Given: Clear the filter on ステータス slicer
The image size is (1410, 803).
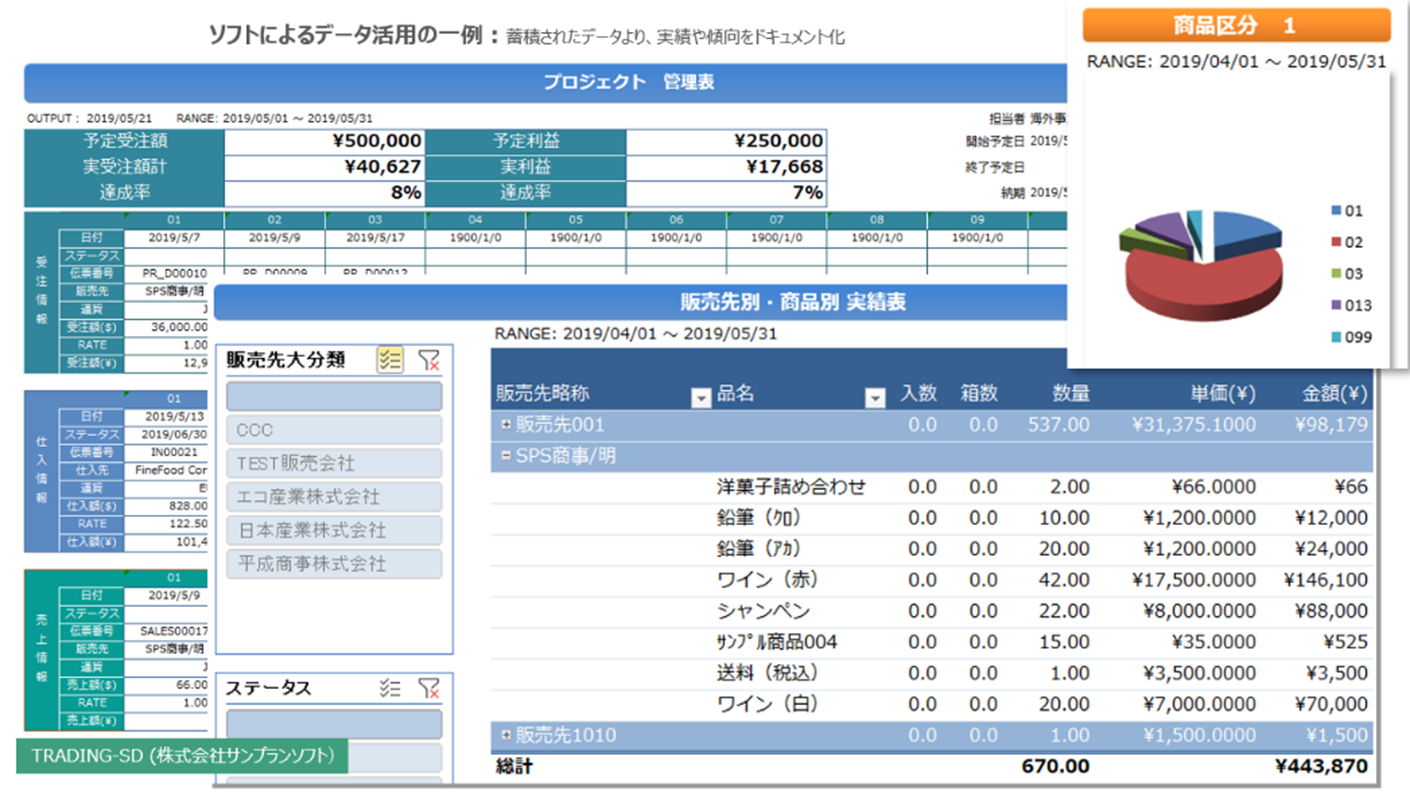Looking at the screenshot, I should [429, 688].
